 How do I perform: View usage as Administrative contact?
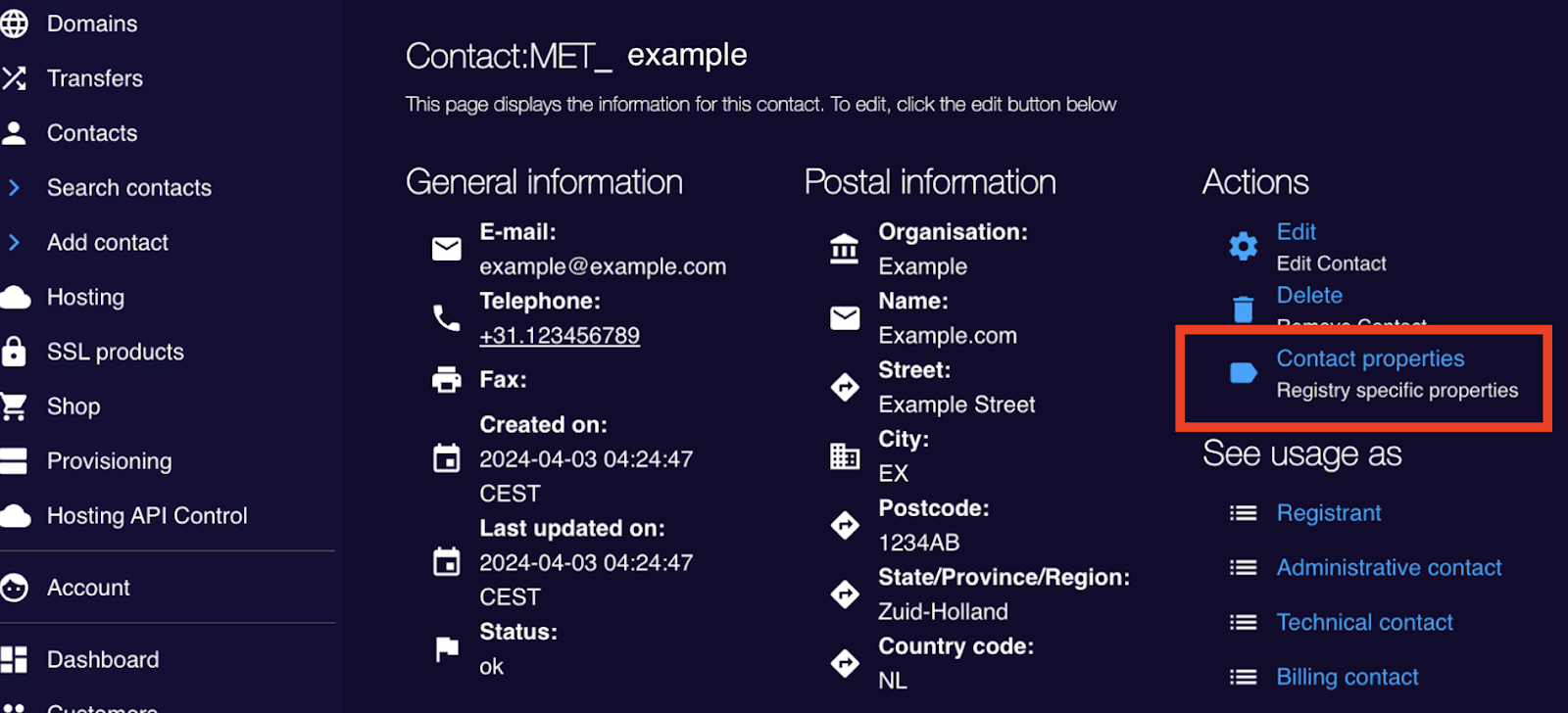coord(1389,568)
